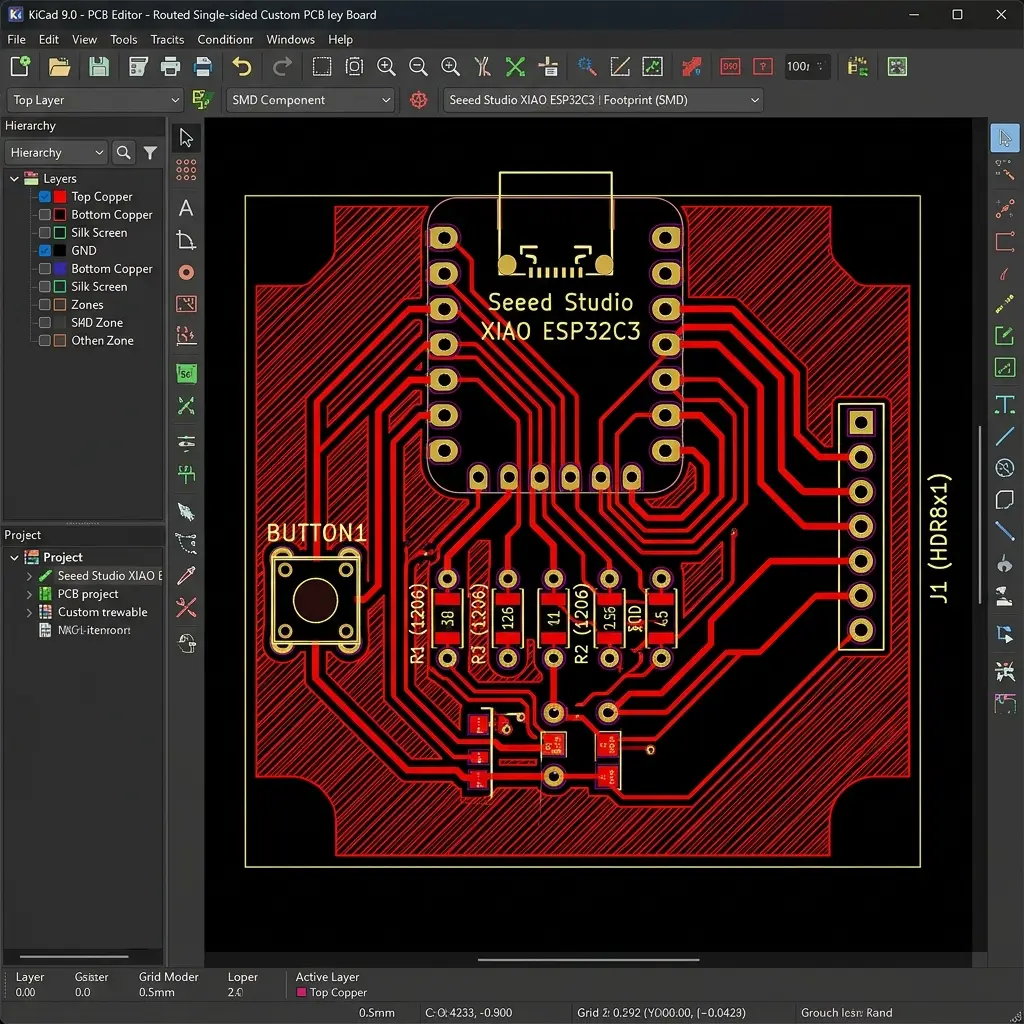Click the blue Bottom Copper color swatch
This screenshot has width=1024, height=1024.
(60, 268)
